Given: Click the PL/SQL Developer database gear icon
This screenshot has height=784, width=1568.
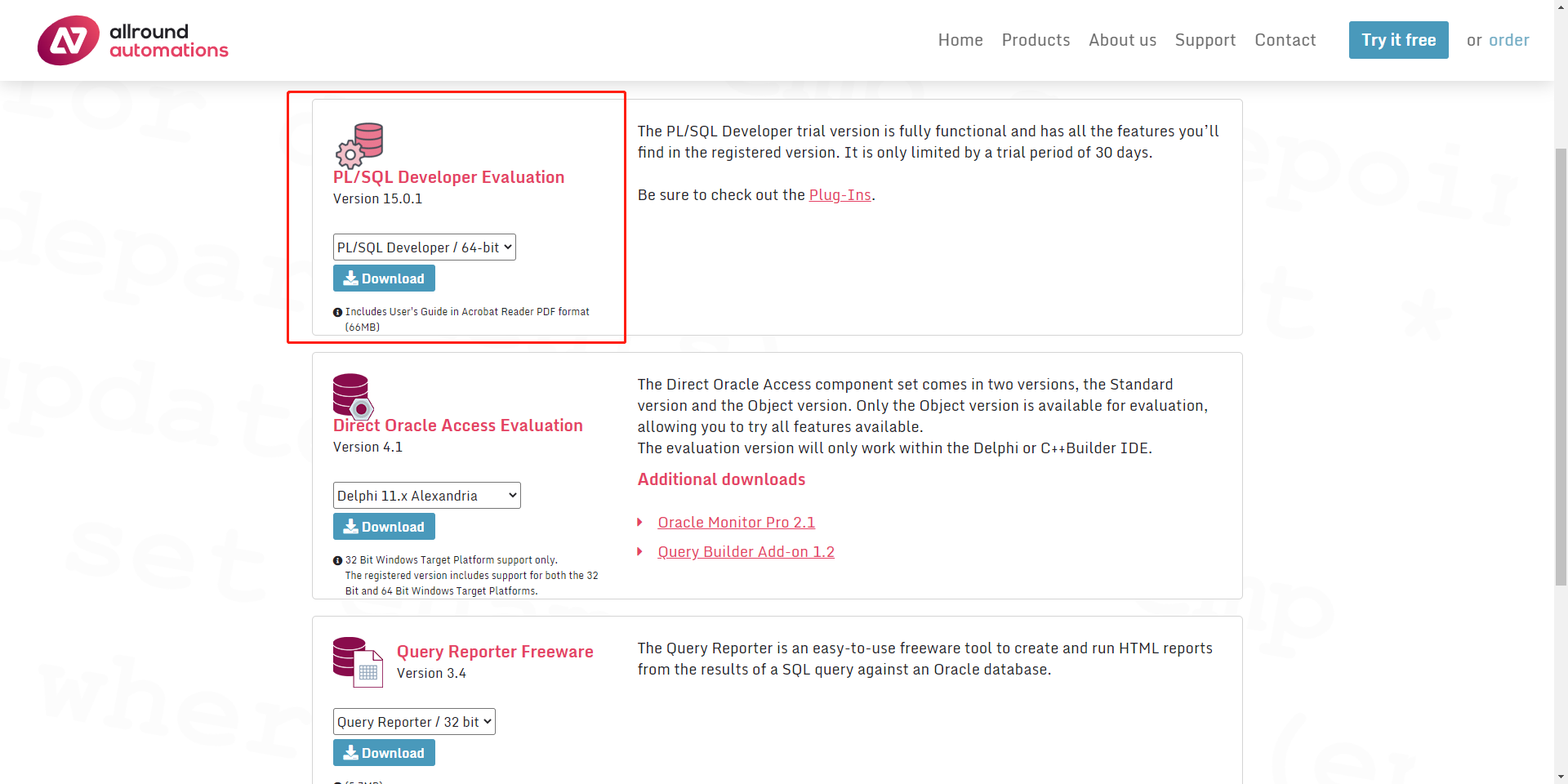Looking at the screenshot, I should 359,145.
